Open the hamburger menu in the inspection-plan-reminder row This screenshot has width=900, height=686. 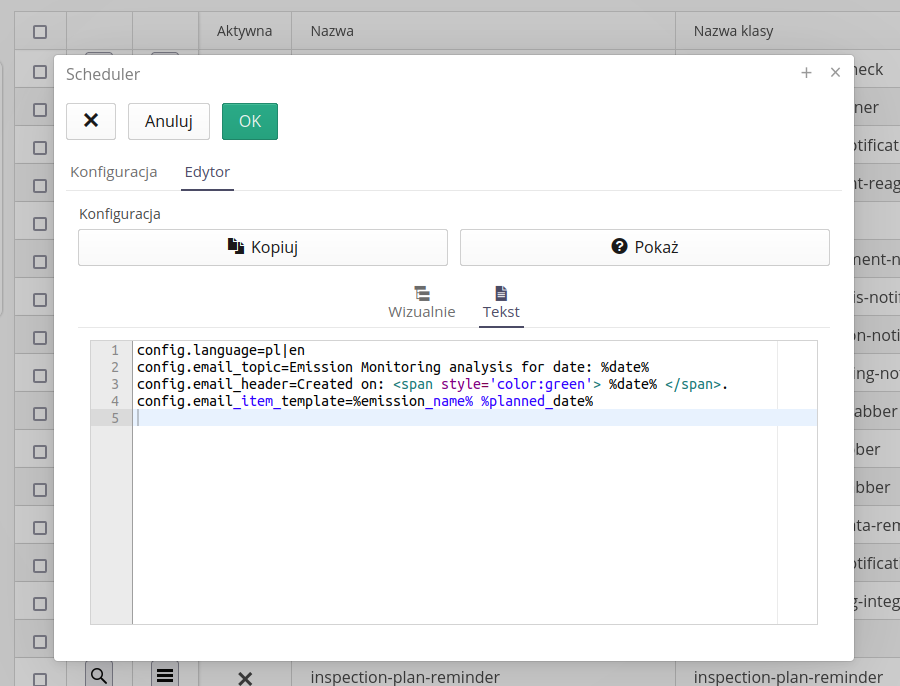click(x=165, y=676)
